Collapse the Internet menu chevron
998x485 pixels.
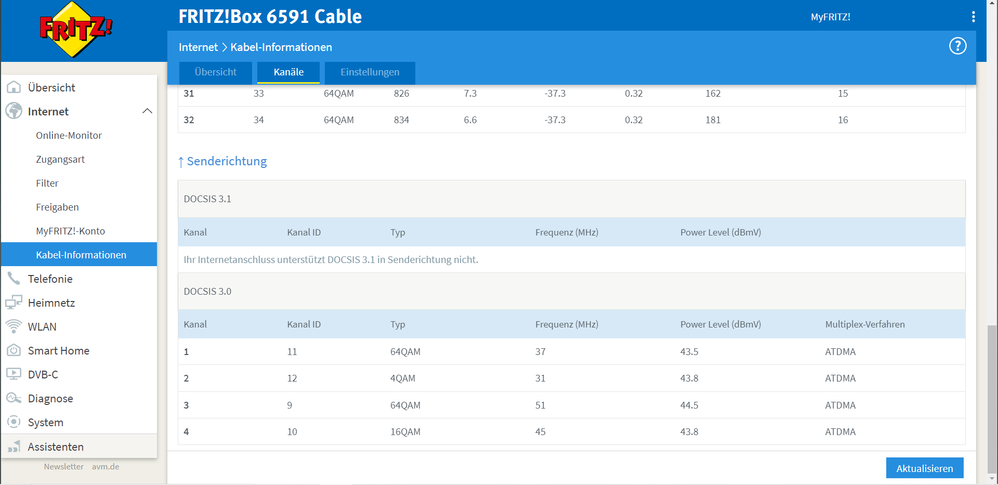147,111
